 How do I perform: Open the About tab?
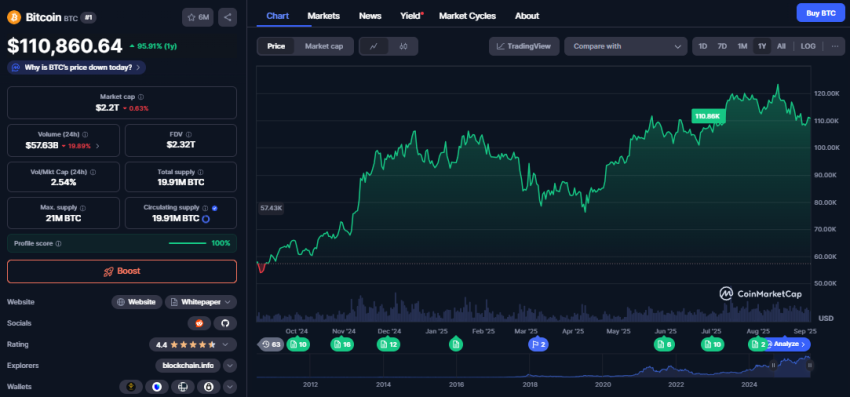coord(527,16)
